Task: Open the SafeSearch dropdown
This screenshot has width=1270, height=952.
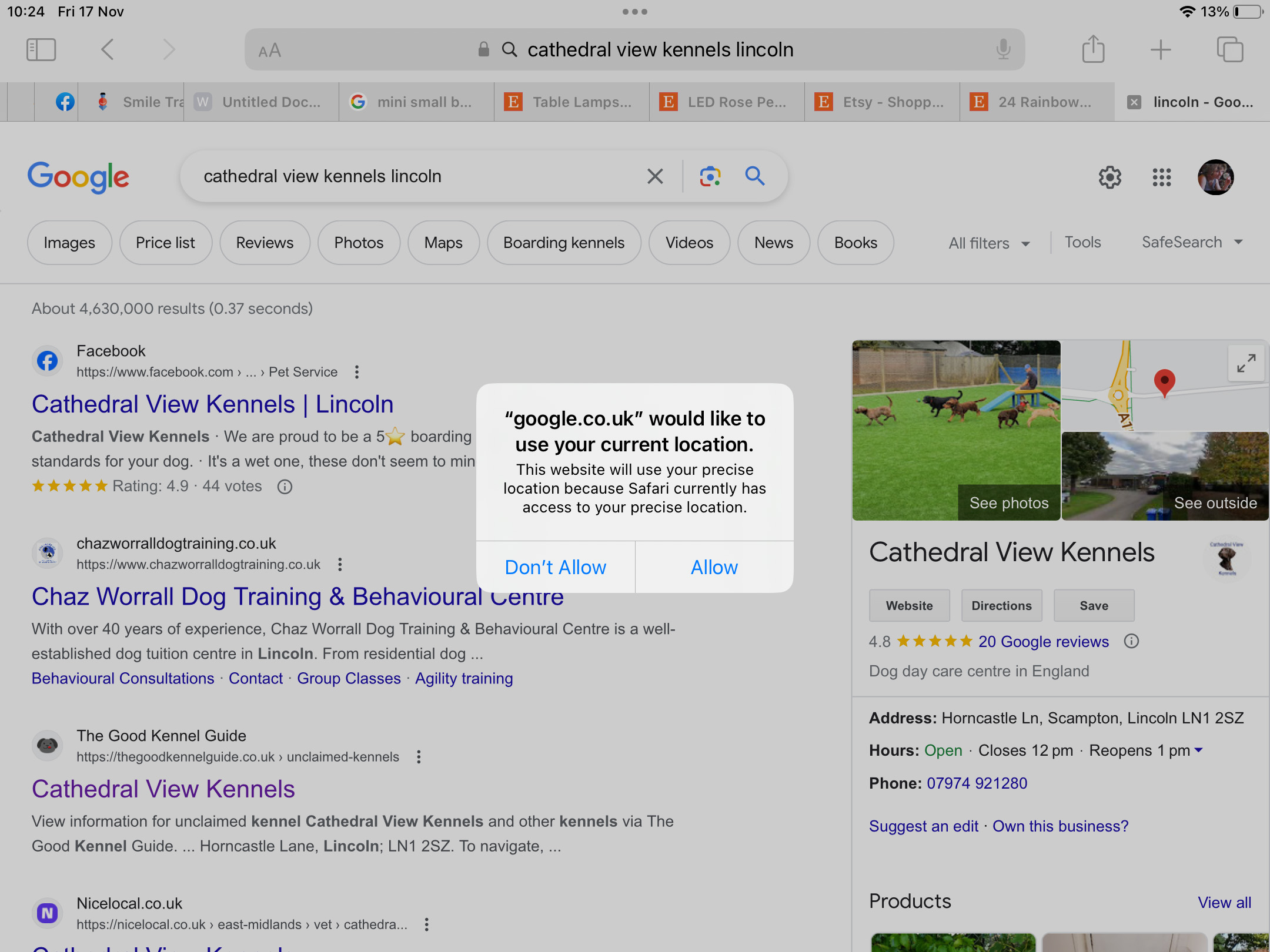Action: pos(1192,242)
